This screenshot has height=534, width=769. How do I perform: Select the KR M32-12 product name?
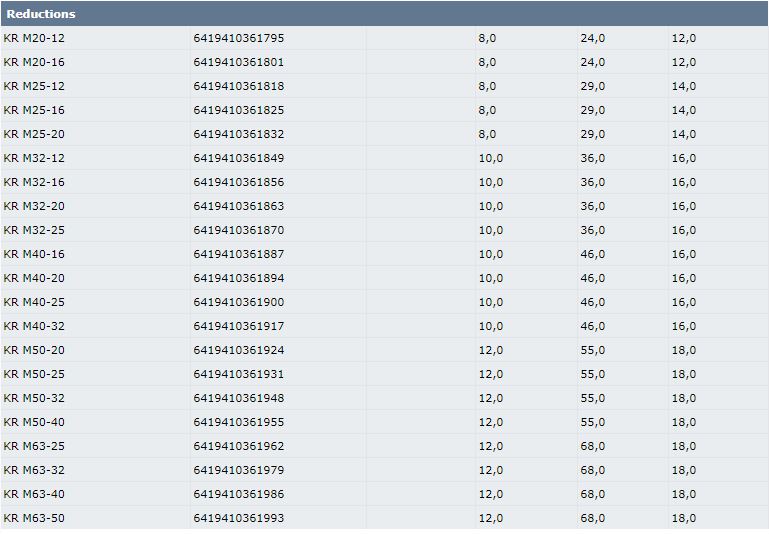[x=34, y=158]
